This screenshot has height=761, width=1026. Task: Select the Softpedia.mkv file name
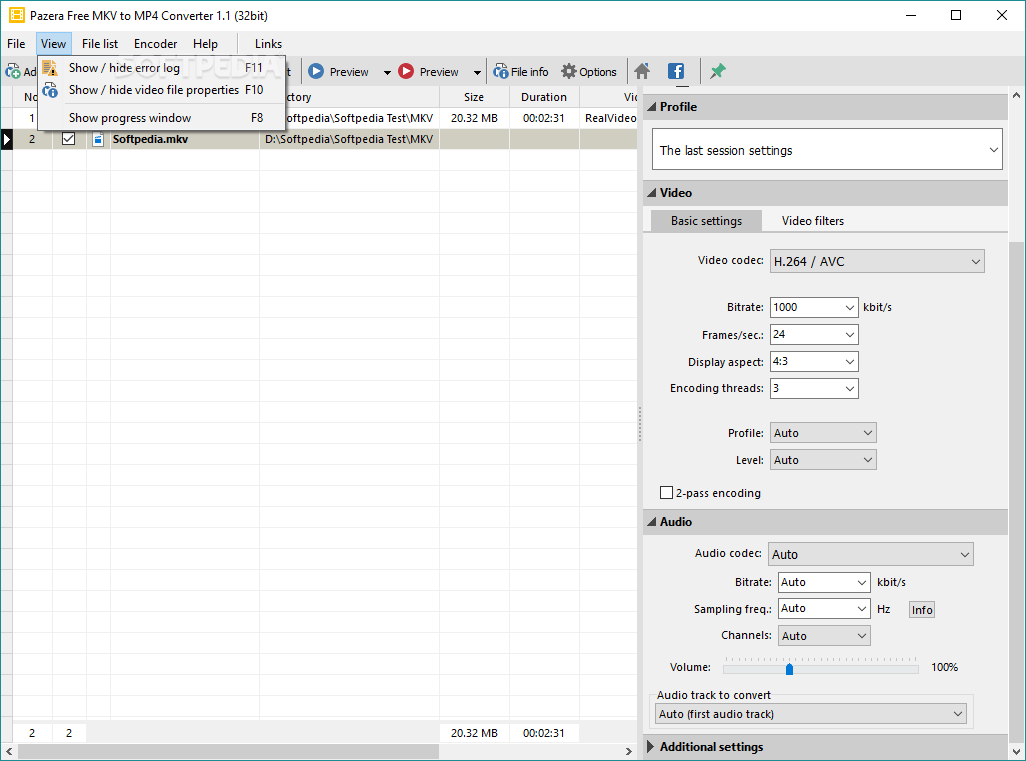point(150,139)
